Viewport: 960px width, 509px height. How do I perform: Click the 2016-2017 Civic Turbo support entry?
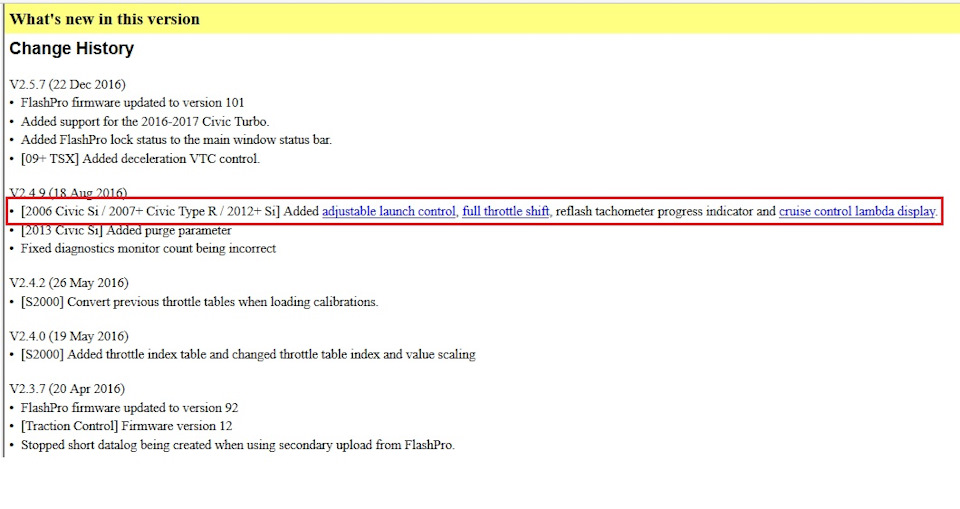click(145, 121)
